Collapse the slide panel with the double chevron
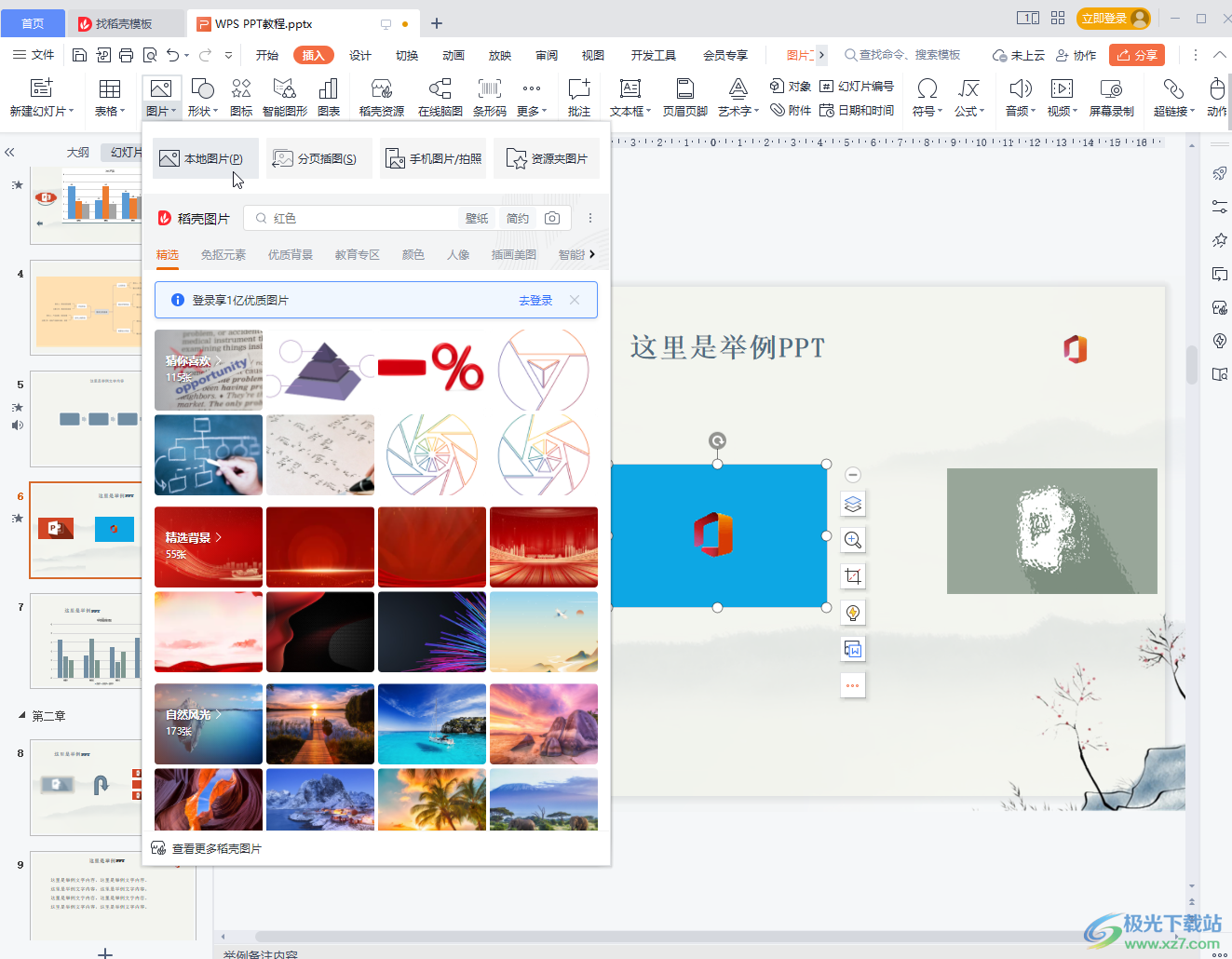Screen dimensions: 1232x959 tap(9, 152)
